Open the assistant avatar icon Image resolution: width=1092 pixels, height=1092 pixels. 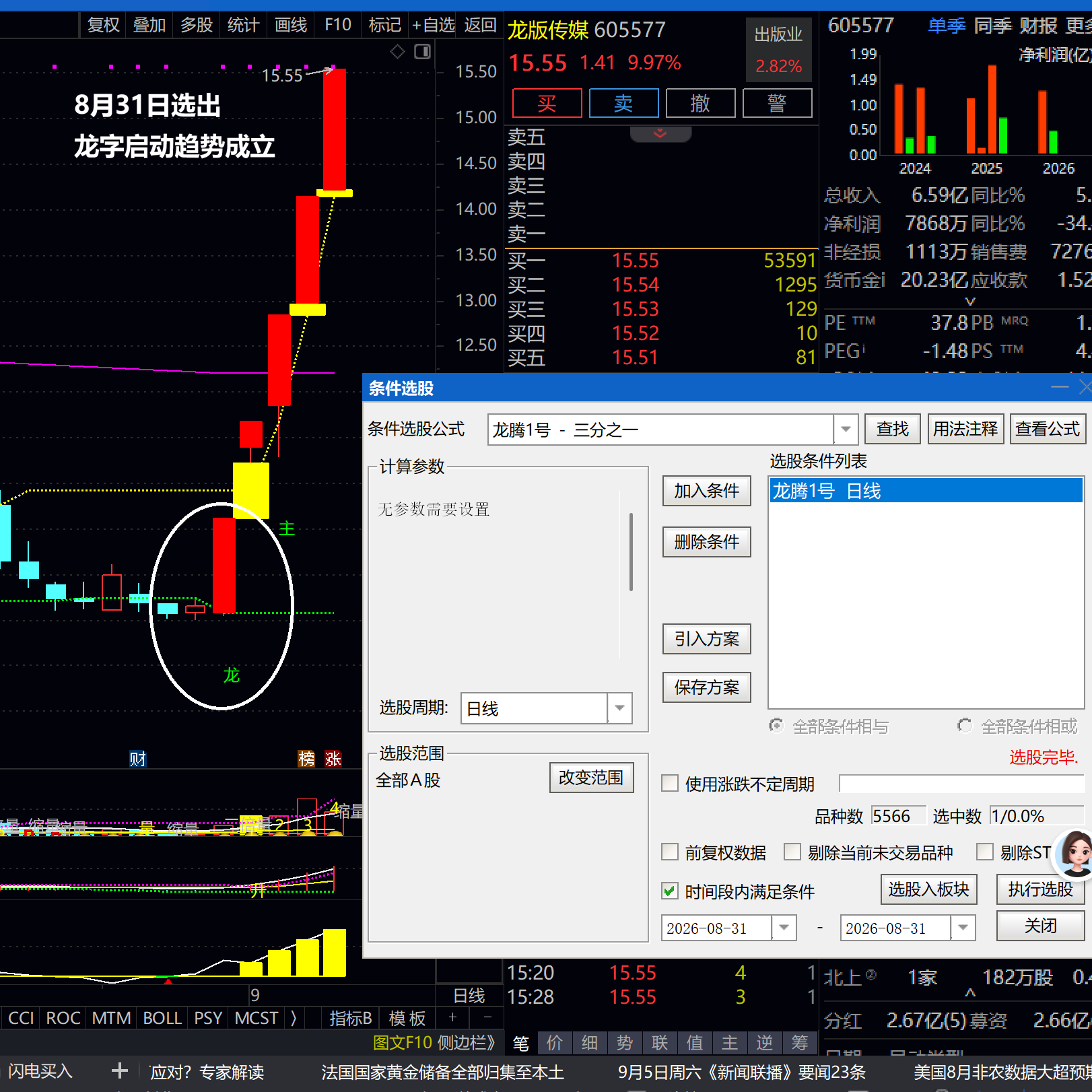pos(1074,853)
